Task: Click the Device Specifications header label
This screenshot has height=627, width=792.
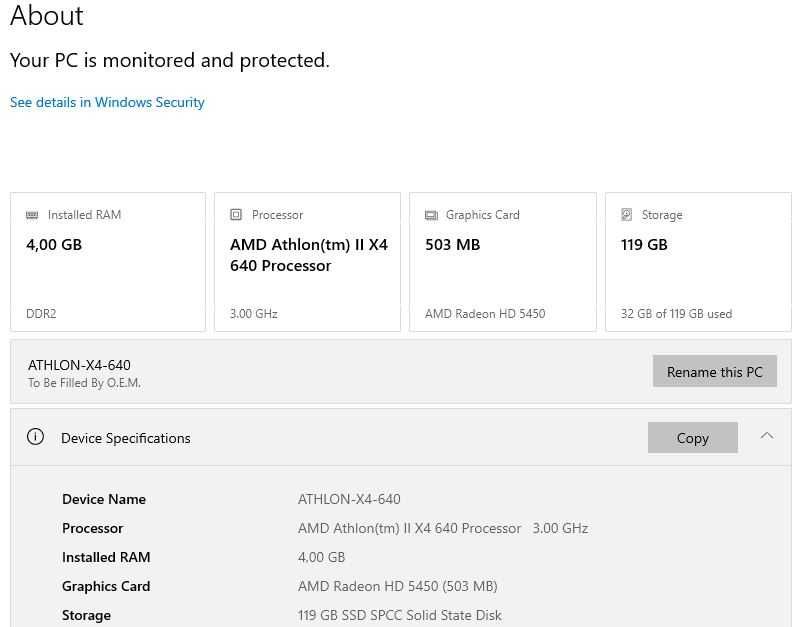Action: 126,438
